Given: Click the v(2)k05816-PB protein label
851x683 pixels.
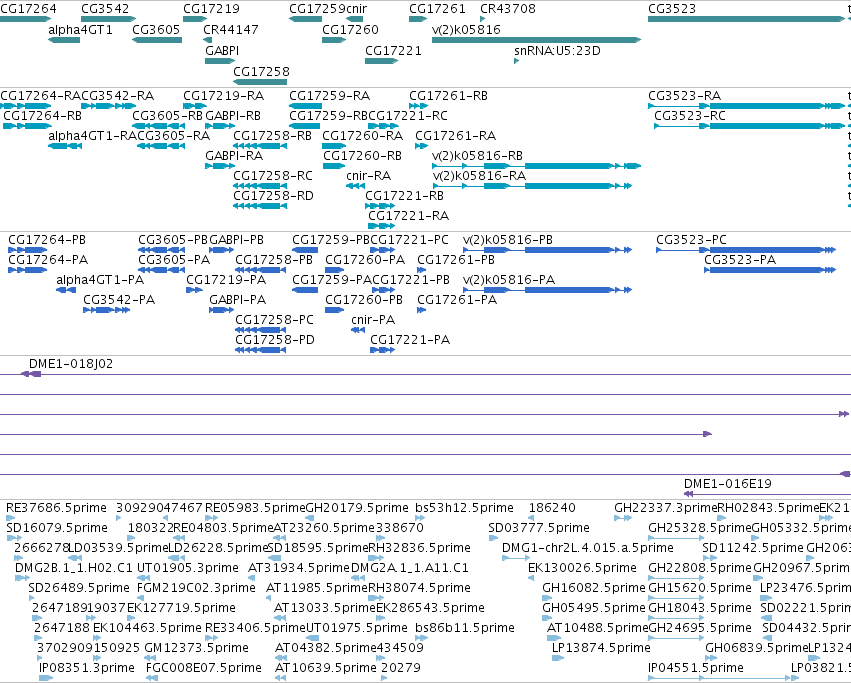Looking at the screenshot, I should (508, 240).
